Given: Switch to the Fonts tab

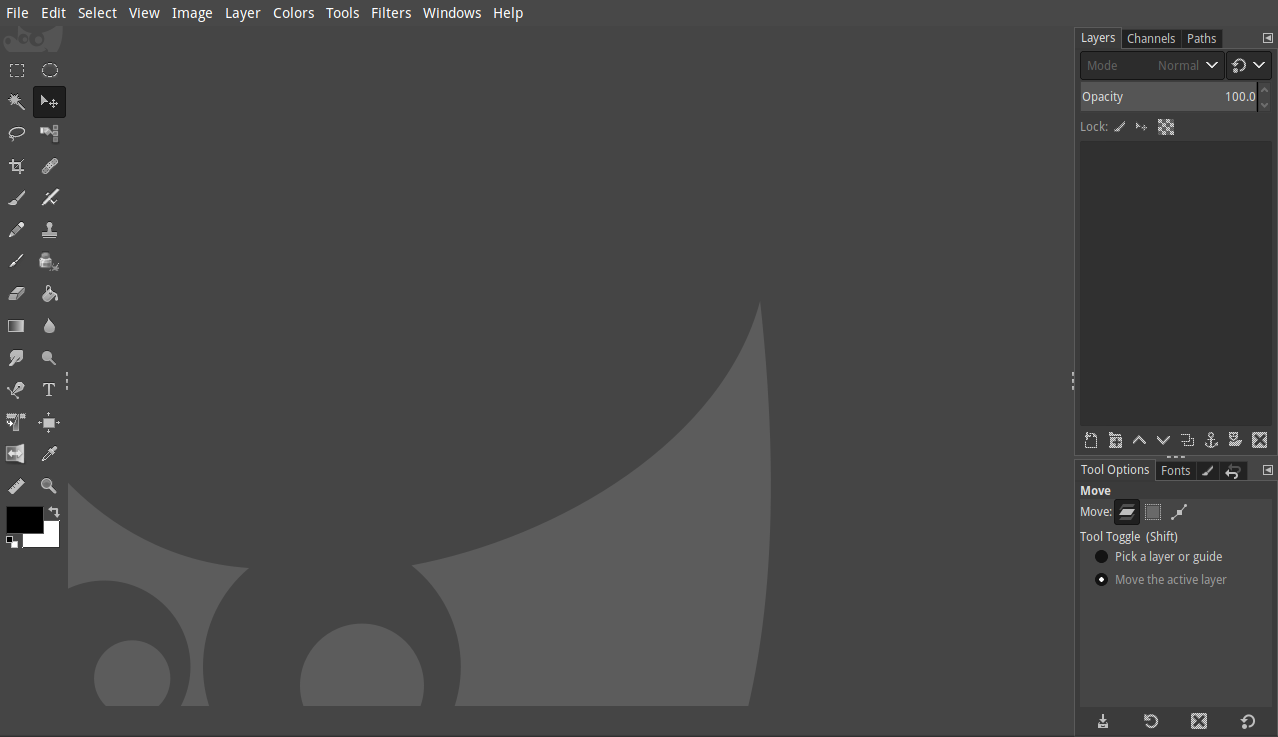Looking at the screenshot, I should tap(1175, 470).
